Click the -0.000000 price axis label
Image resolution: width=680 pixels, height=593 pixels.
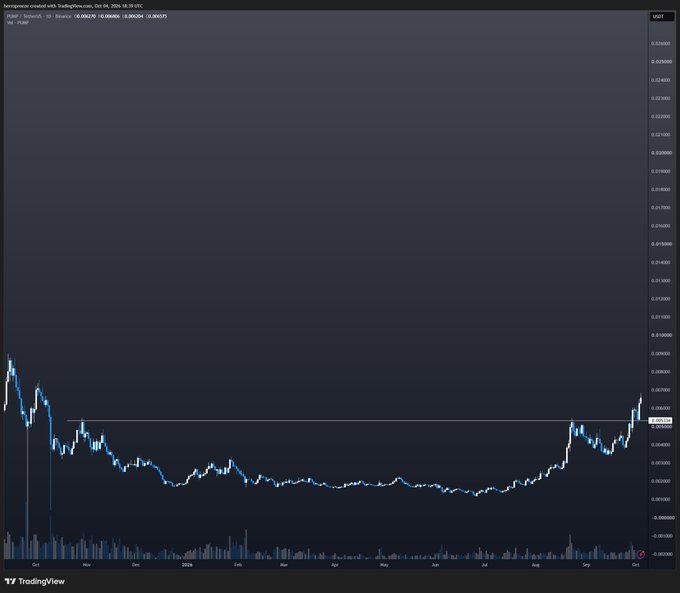(663, 518)
